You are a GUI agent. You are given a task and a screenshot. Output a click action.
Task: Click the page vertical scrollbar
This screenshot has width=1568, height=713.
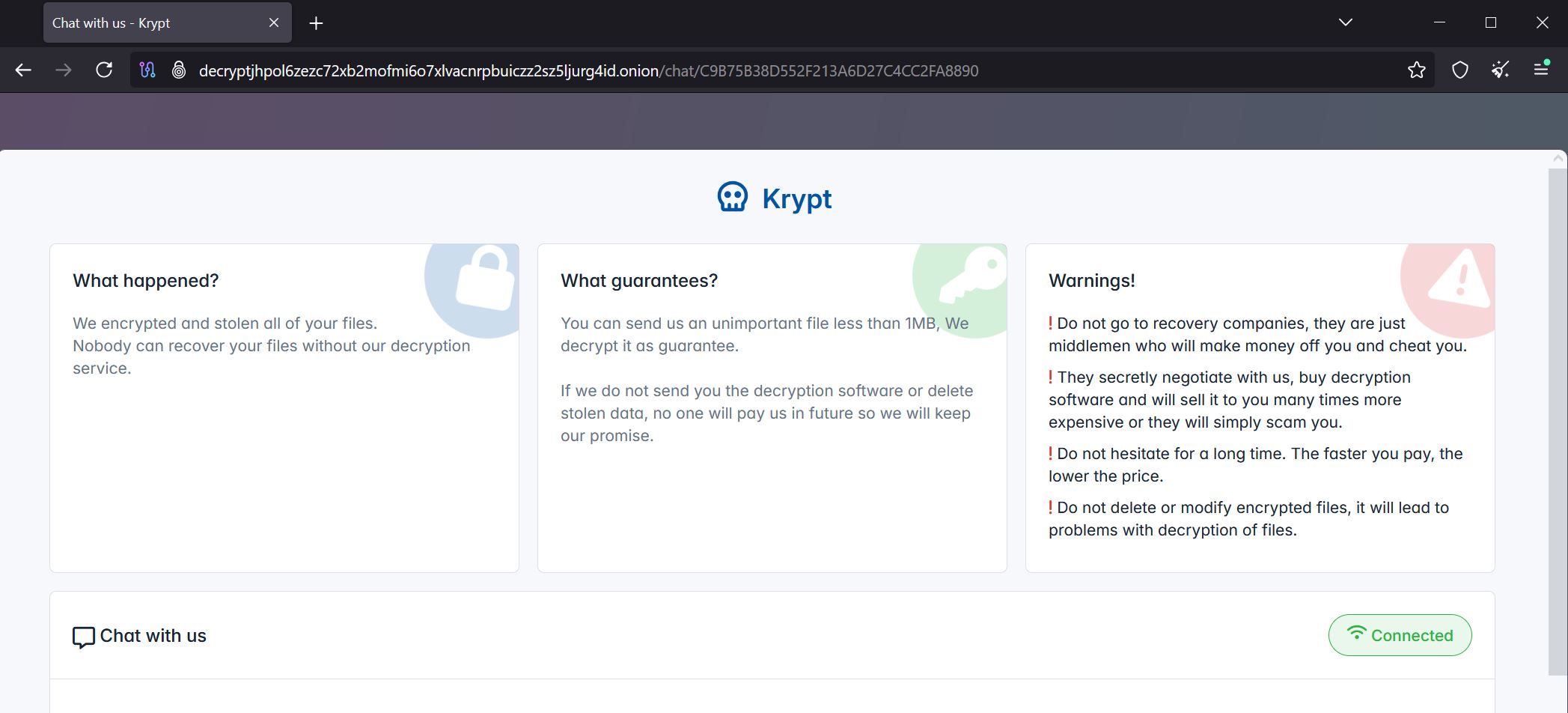pos(1558,421)
